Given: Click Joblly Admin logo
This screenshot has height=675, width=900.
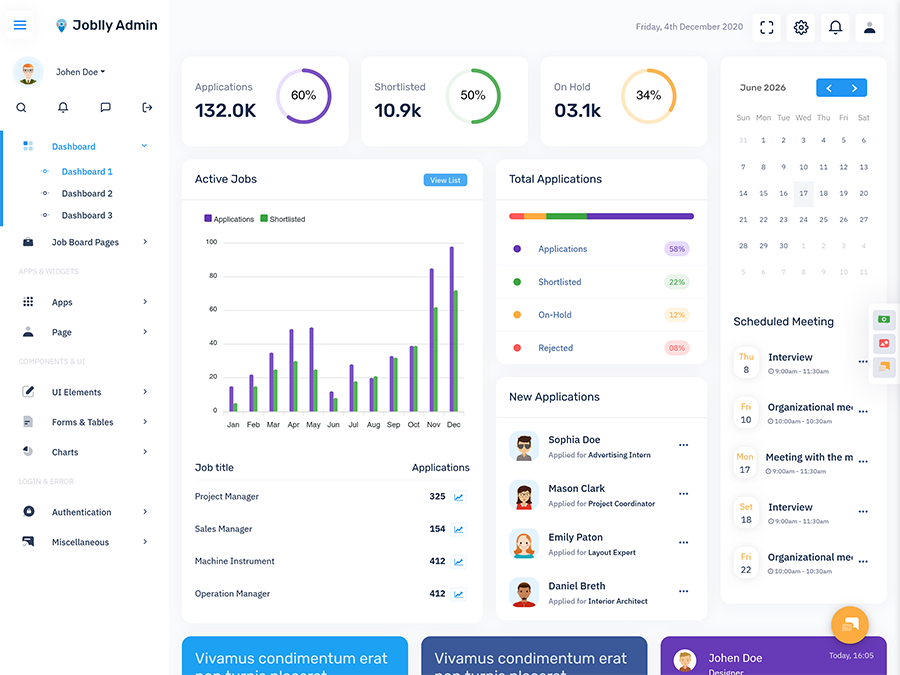Looking at the screenshot, I should (107, 25).
